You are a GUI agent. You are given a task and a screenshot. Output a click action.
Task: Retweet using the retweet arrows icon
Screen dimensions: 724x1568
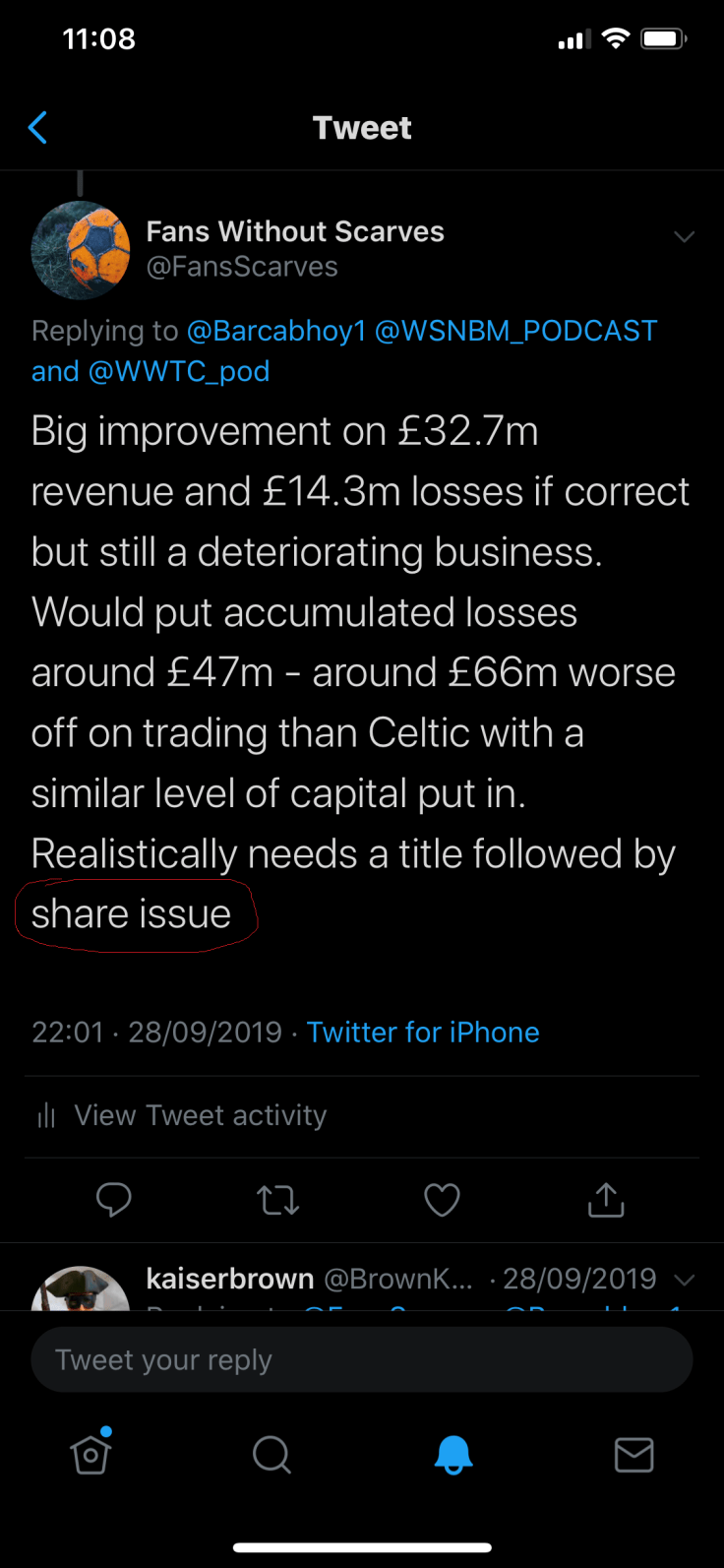277,1200
